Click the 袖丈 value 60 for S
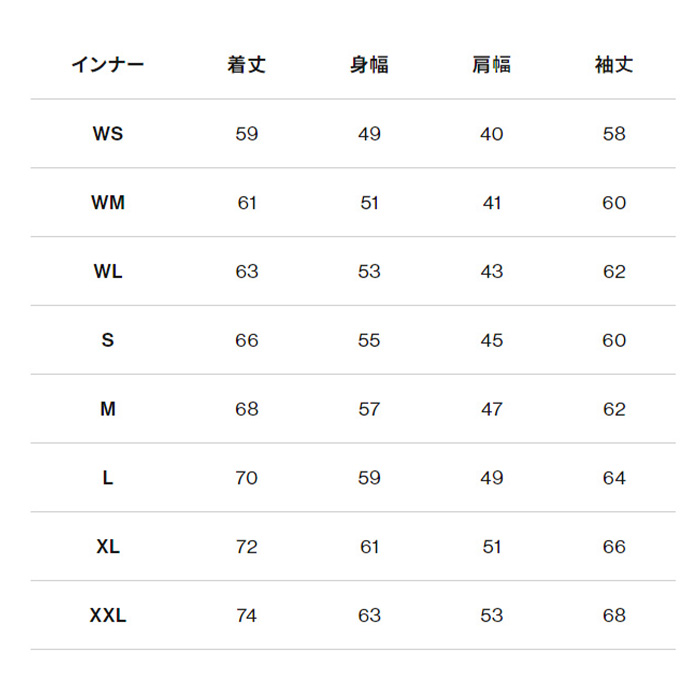 pos(614,340)
